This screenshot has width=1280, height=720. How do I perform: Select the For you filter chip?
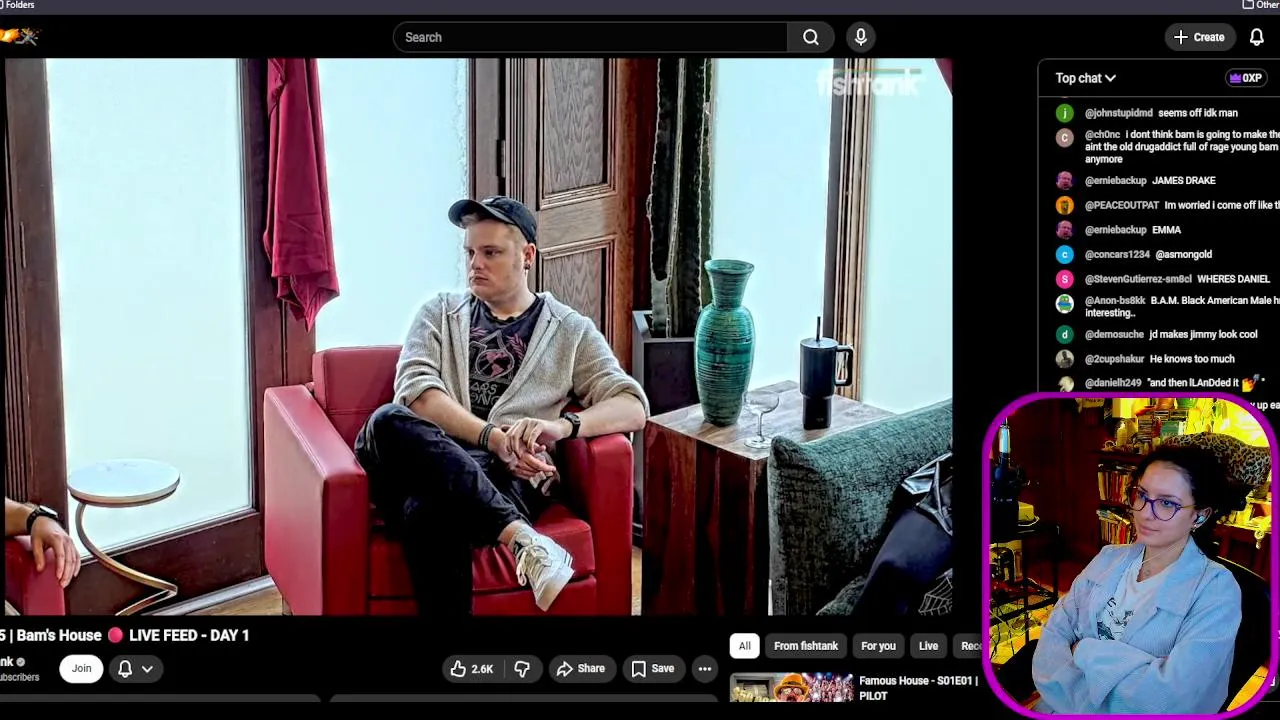tap(878, 646)
